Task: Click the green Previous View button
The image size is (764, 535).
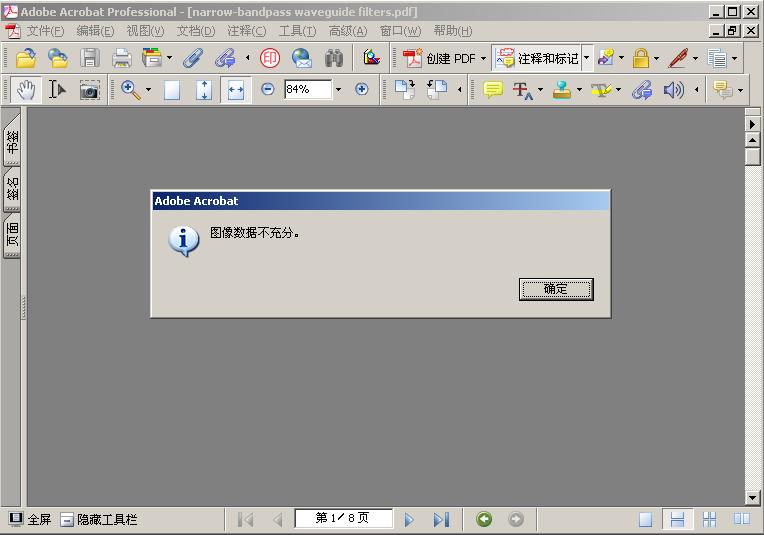Action: (x=484, y=519)
